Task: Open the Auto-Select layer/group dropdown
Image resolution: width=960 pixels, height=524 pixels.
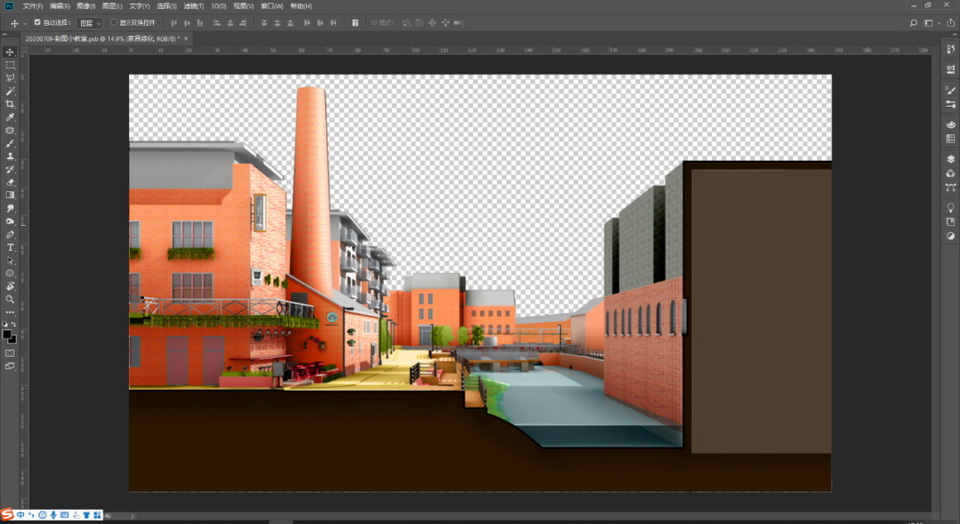Action: (90, 22)
